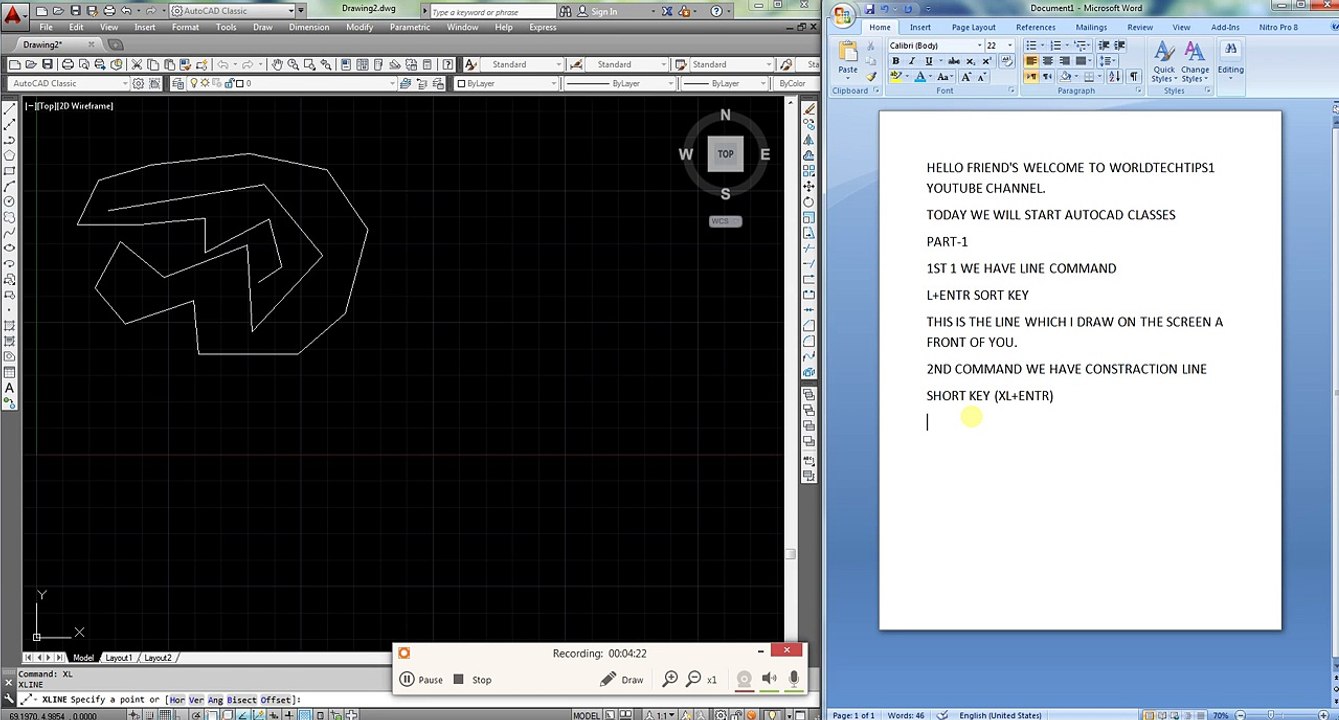The image size is (1339, 720).
Task: Toggle Justify alignment in Word
Action: pos(1081,61)
